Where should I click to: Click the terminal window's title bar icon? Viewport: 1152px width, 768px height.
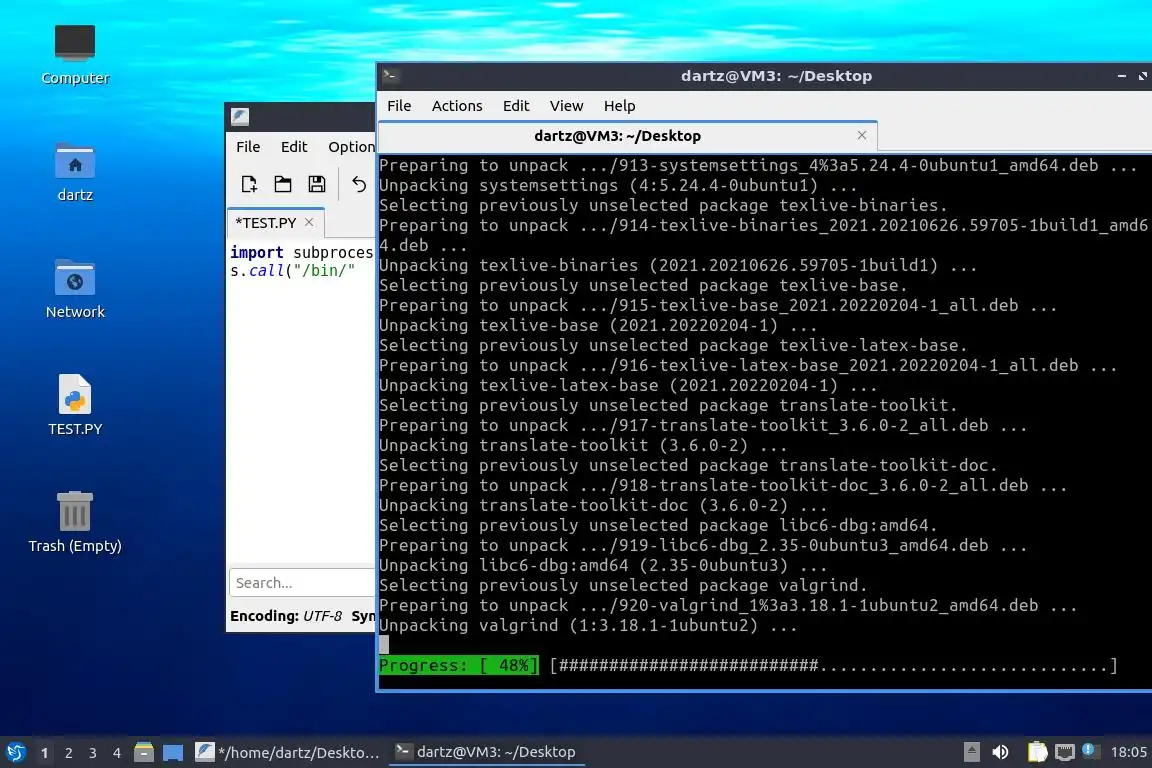(x=390, y=75)
